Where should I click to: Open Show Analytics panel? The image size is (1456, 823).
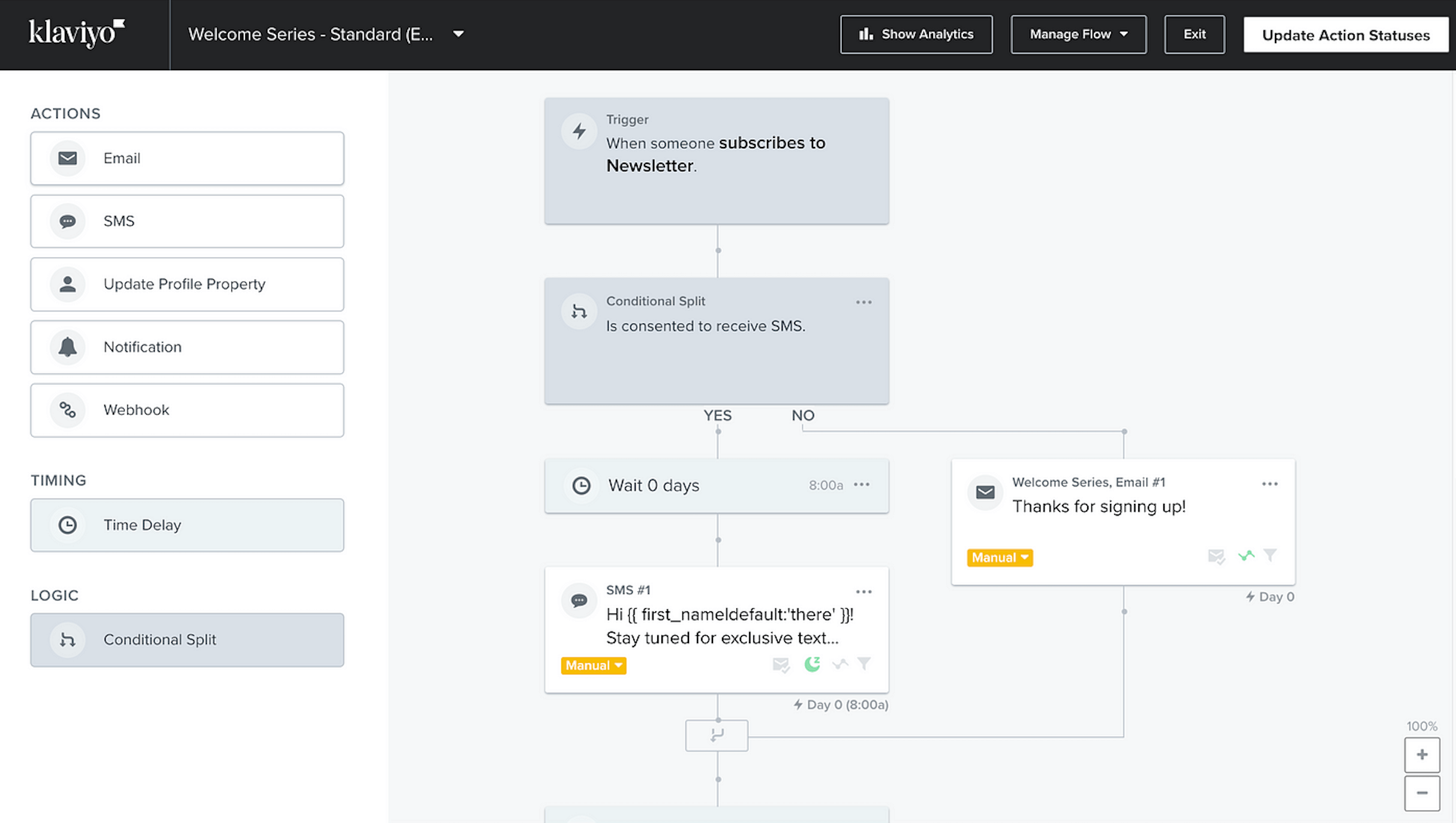click(x=916, y=34)
